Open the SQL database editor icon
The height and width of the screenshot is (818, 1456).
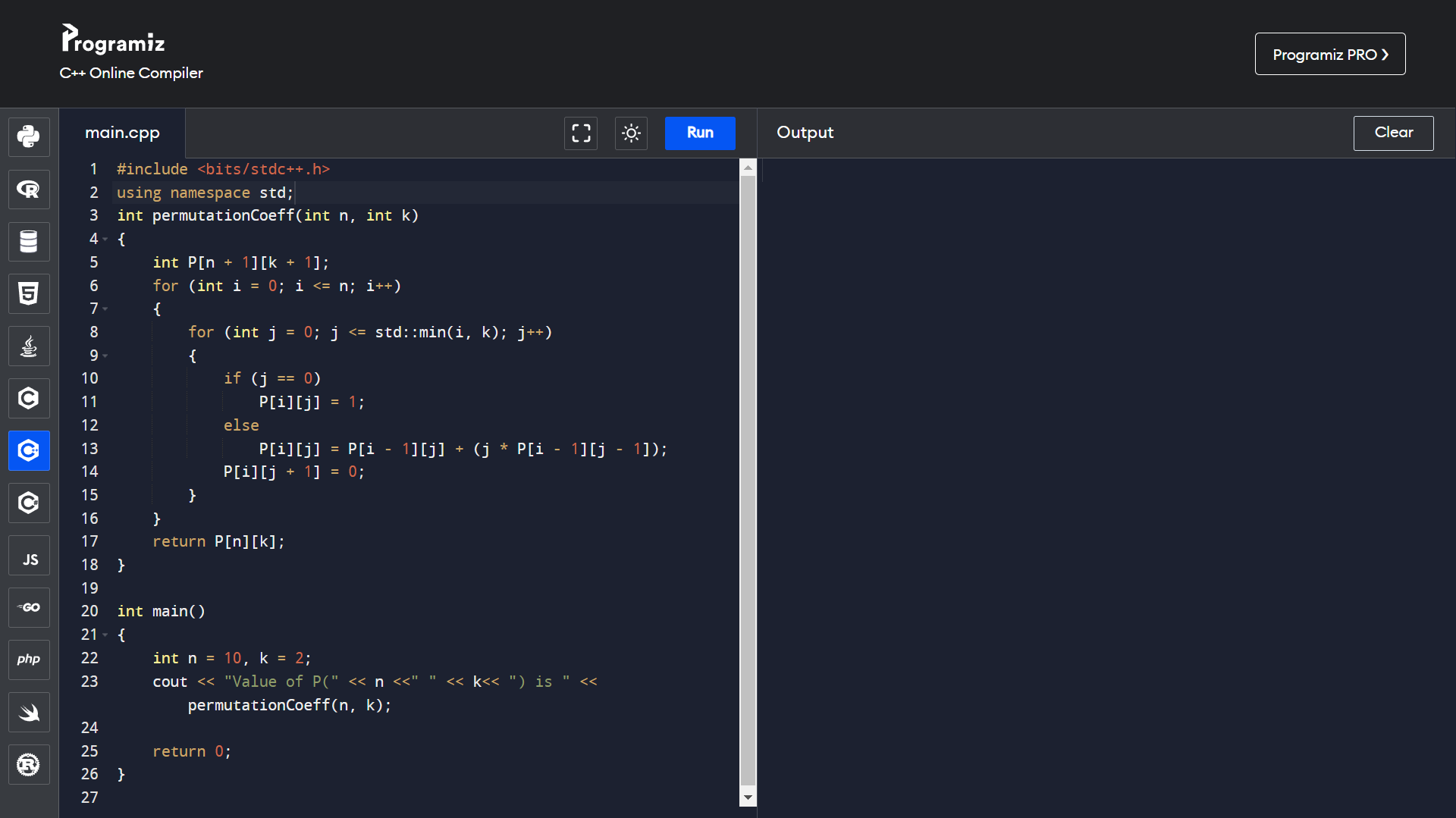coord(29,241)
